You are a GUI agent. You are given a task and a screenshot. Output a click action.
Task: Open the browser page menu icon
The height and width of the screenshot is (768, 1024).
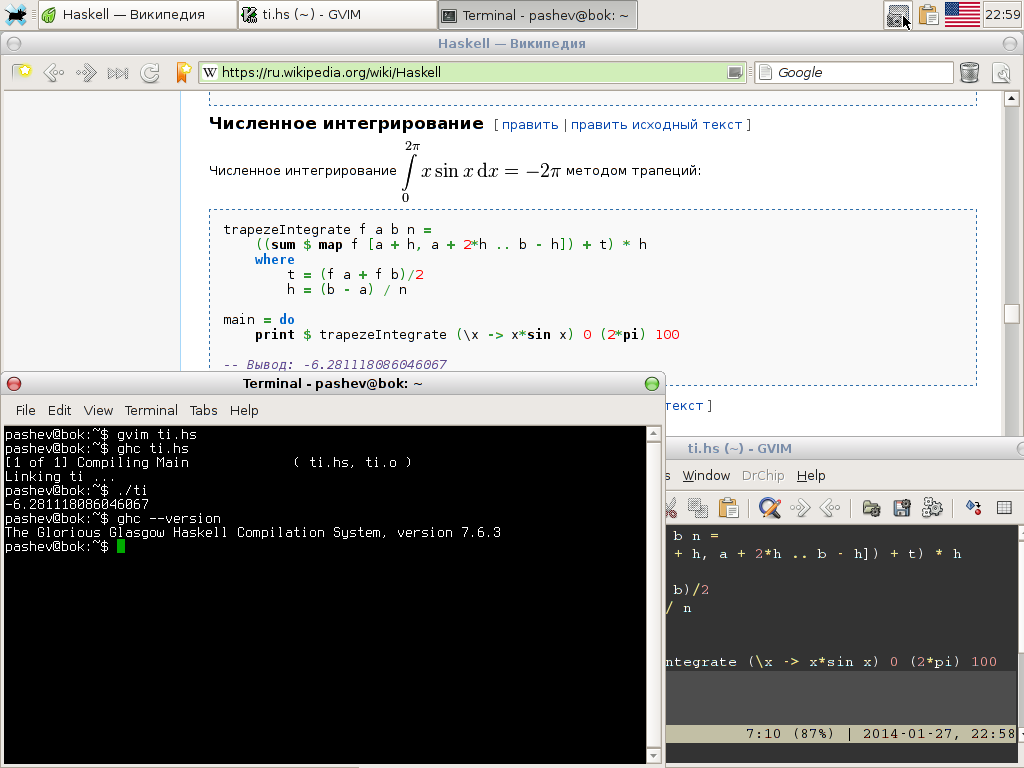click(x=1001, y=72)
